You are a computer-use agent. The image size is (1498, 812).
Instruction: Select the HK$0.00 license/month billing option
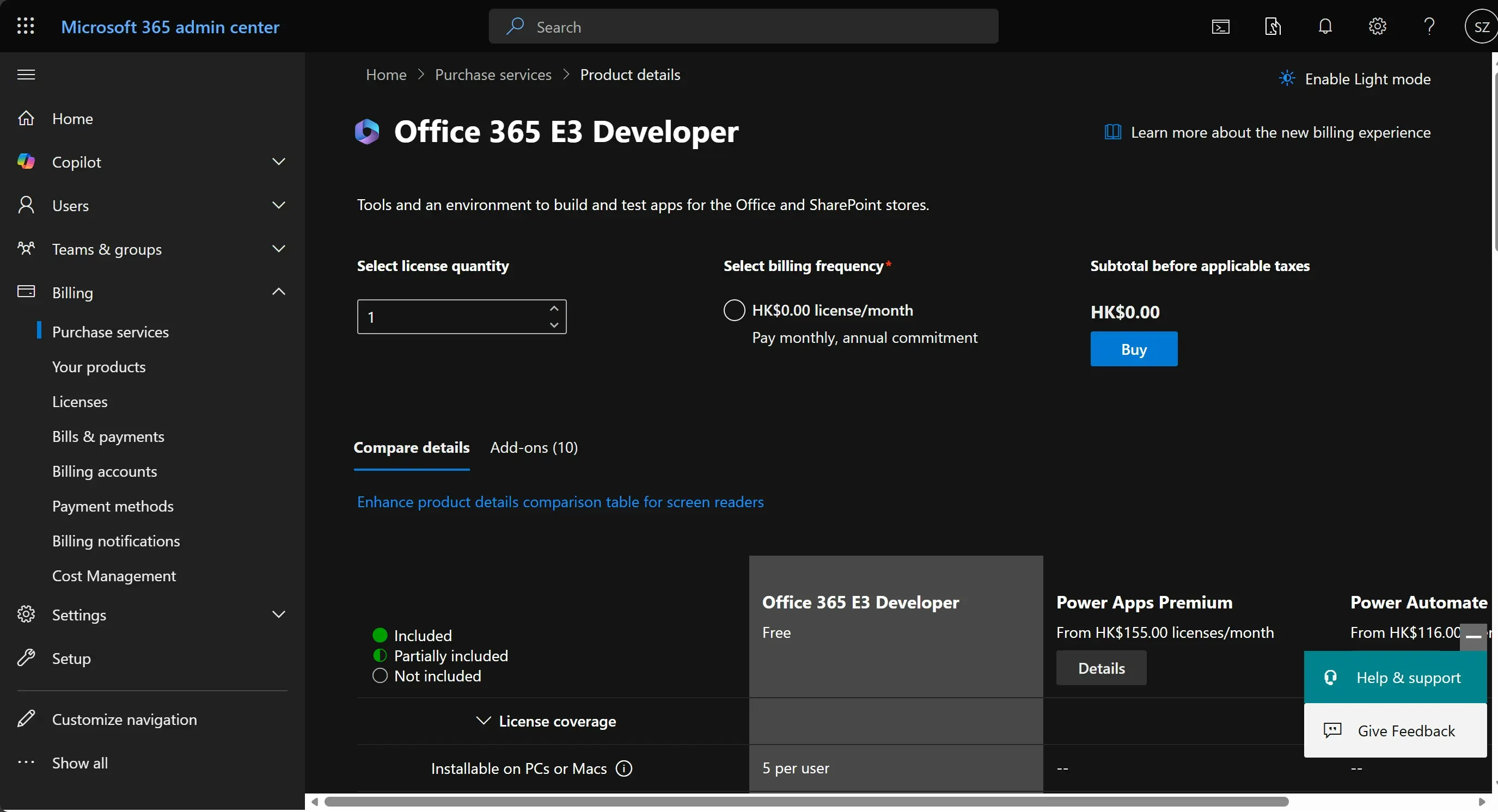click(x=733, y=310)
